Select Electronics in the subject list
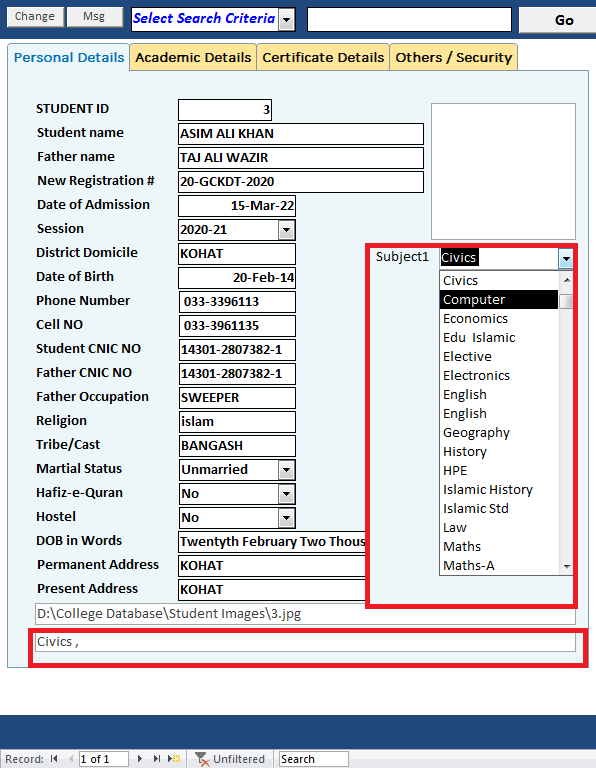Viewport: 596px width, 768px height. [499, 376]
